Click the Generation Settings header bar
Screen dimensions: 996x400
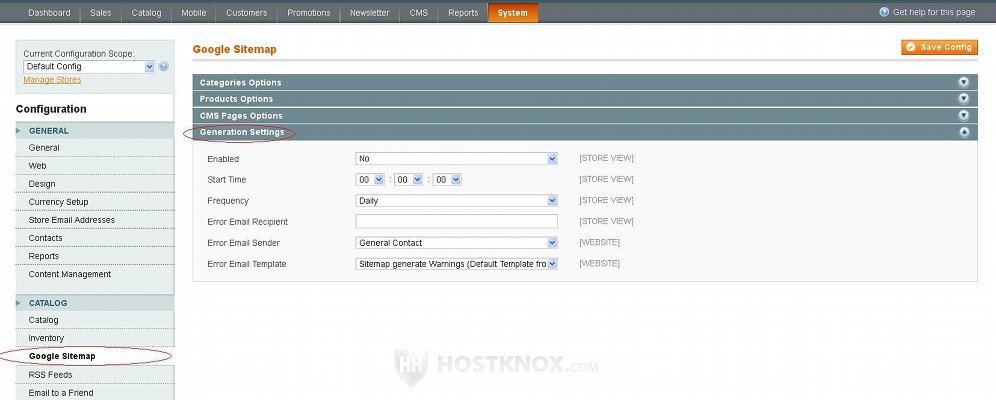pos(585,132)
